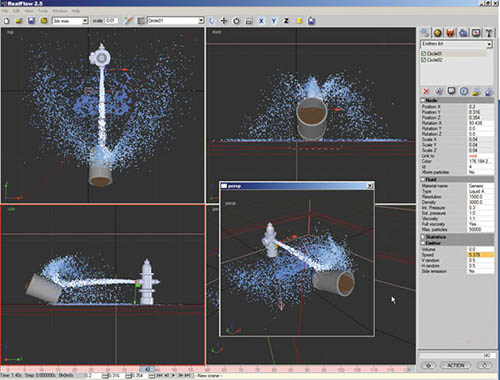Toggle the Y axis constraint
The width and height of the screenshot is (500, 380).
click(x=274, y=21)
